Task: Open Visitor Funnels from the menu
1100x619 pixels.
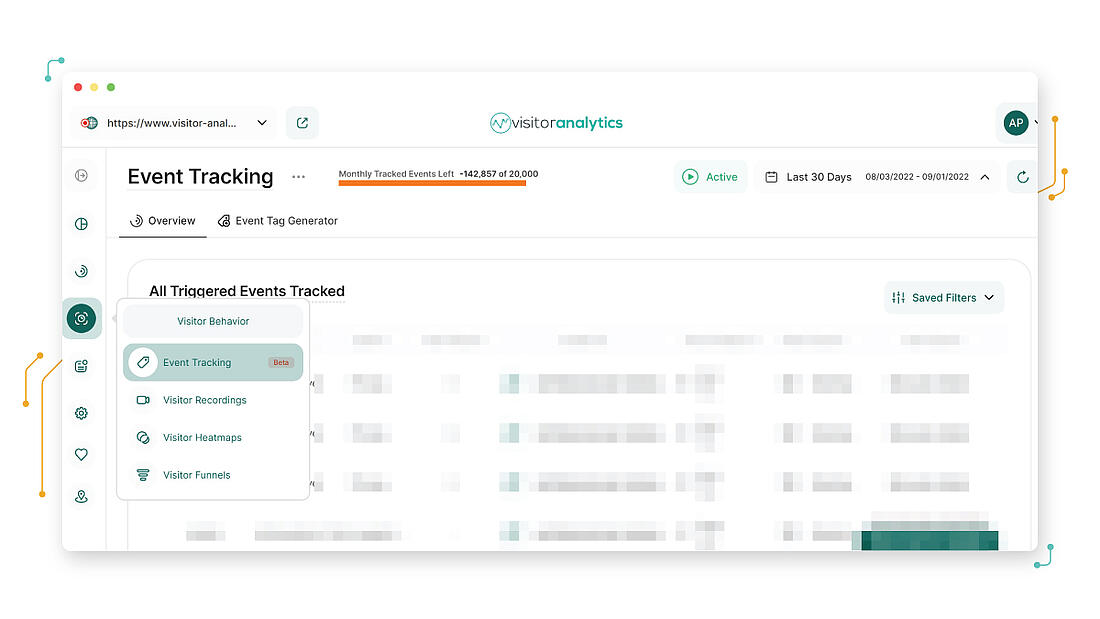Action: [x=213, y=475]
